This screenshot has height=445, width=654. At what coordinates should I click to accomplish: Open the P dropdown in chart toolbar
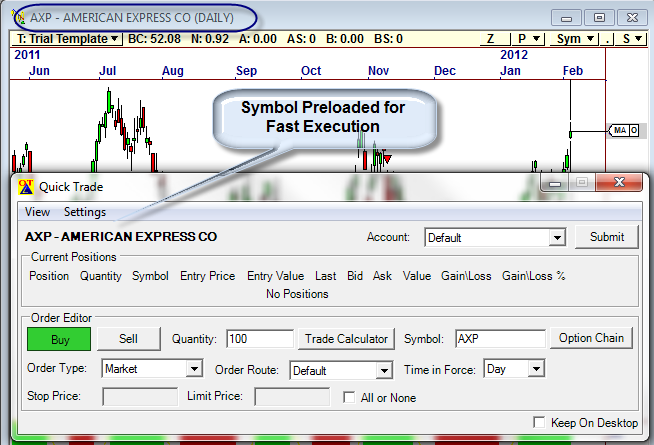pos(528,39)
